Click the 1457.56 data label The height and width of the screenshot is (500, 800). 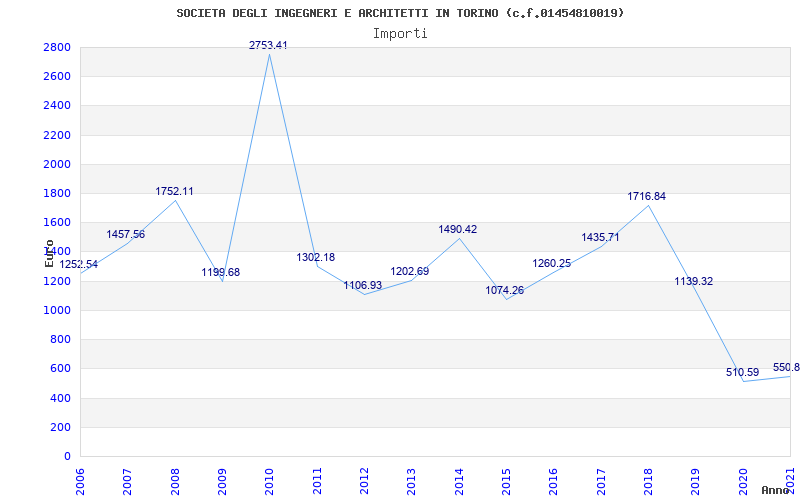tap(126, 235)
